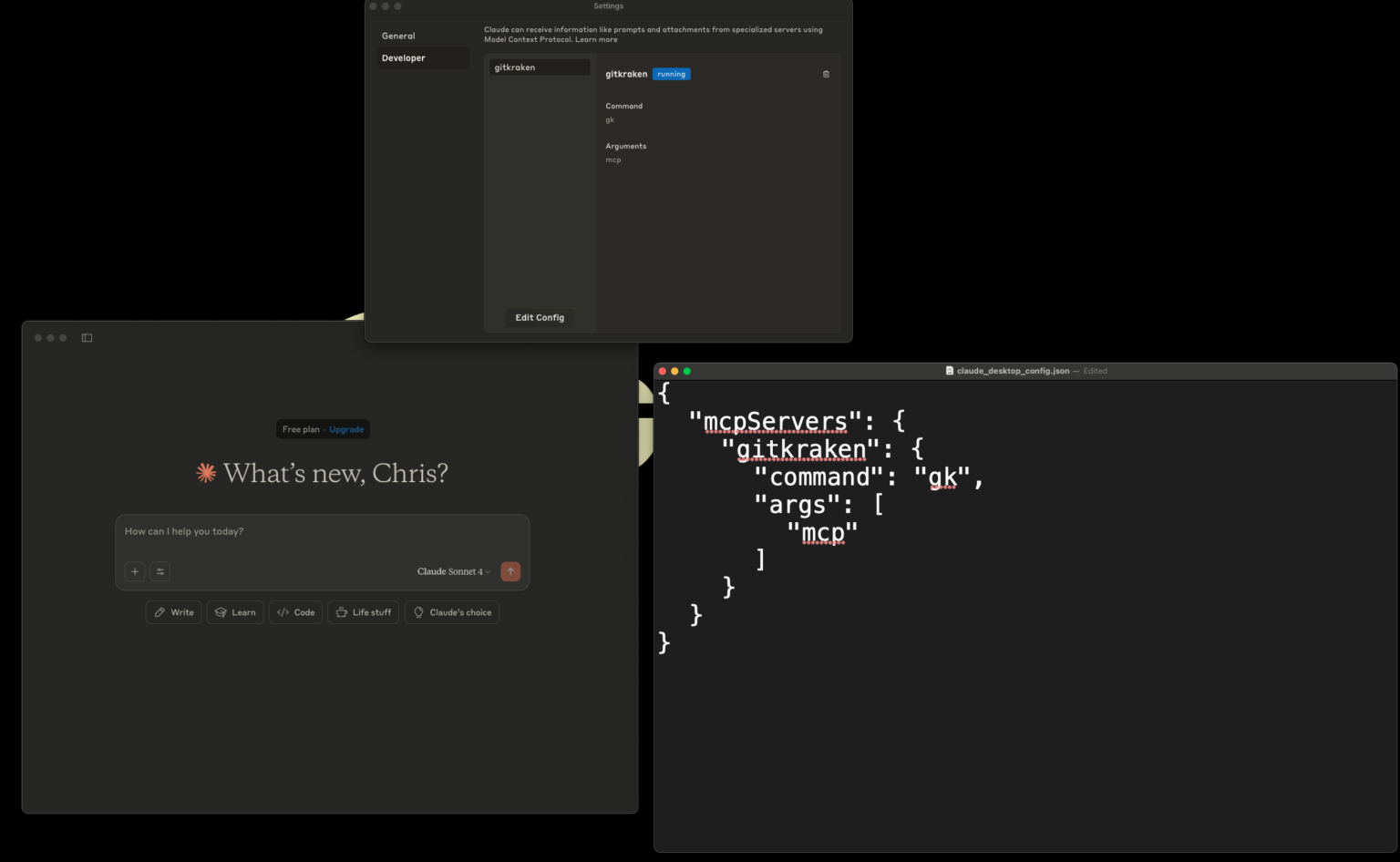Open the attachment menu with the plus icon

click(x=134, y=571)
